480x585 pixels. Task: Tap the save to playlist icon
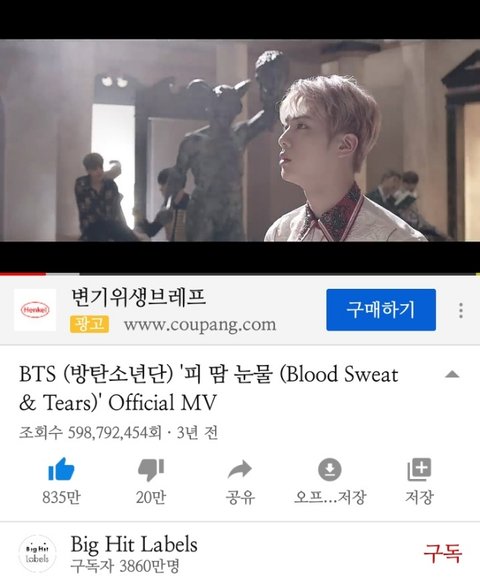pyautogui.click(x=419, y=469)
